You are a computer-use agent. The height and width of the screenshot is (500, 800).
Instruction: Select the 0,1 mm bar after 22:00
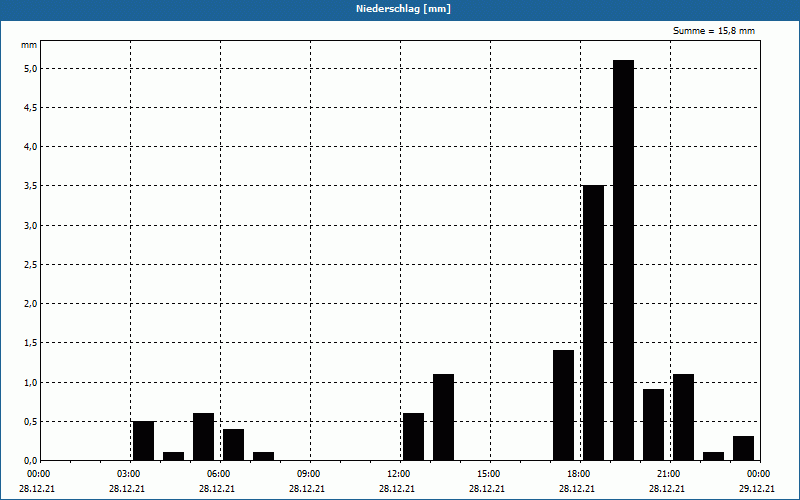(713, 456)
